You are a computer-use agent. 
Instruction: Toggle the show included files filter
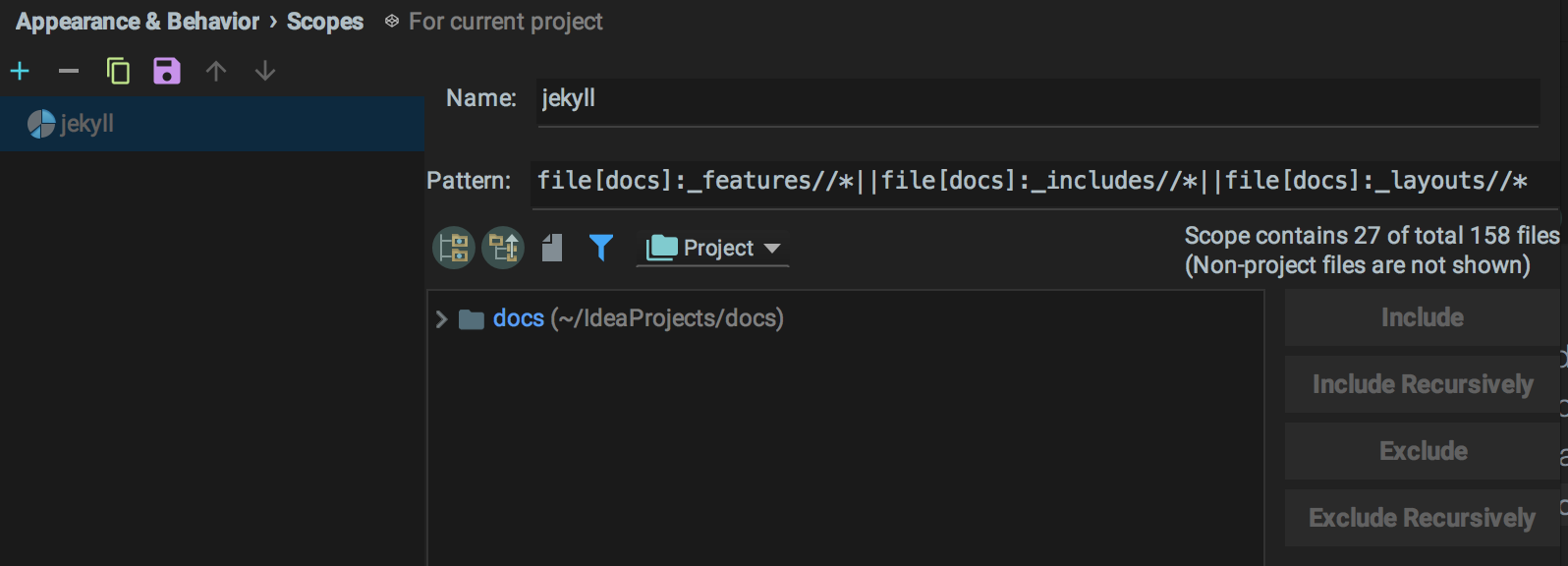pos(600,247)
